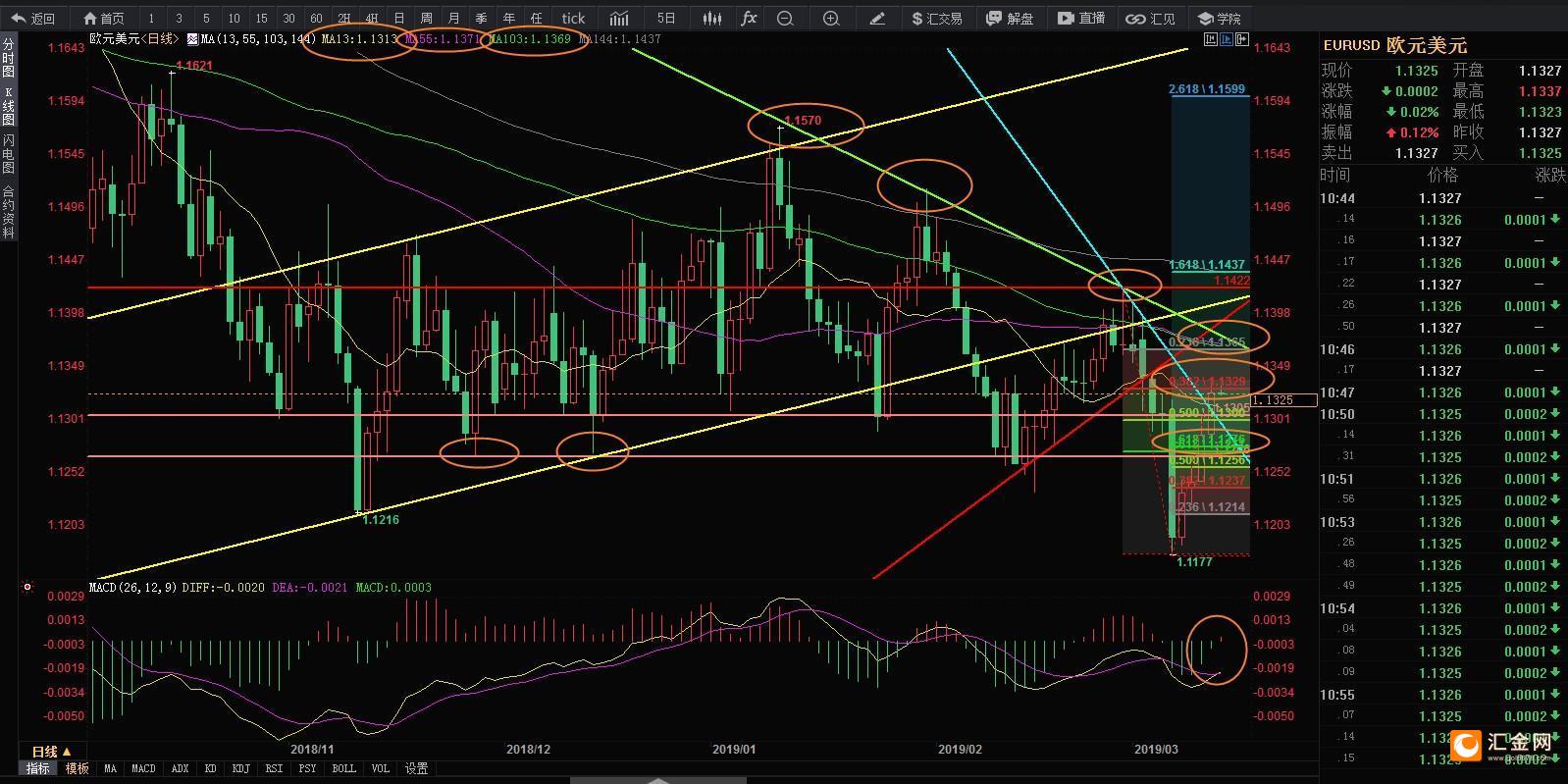Open 汇交易 trading section

click(936, 18)
